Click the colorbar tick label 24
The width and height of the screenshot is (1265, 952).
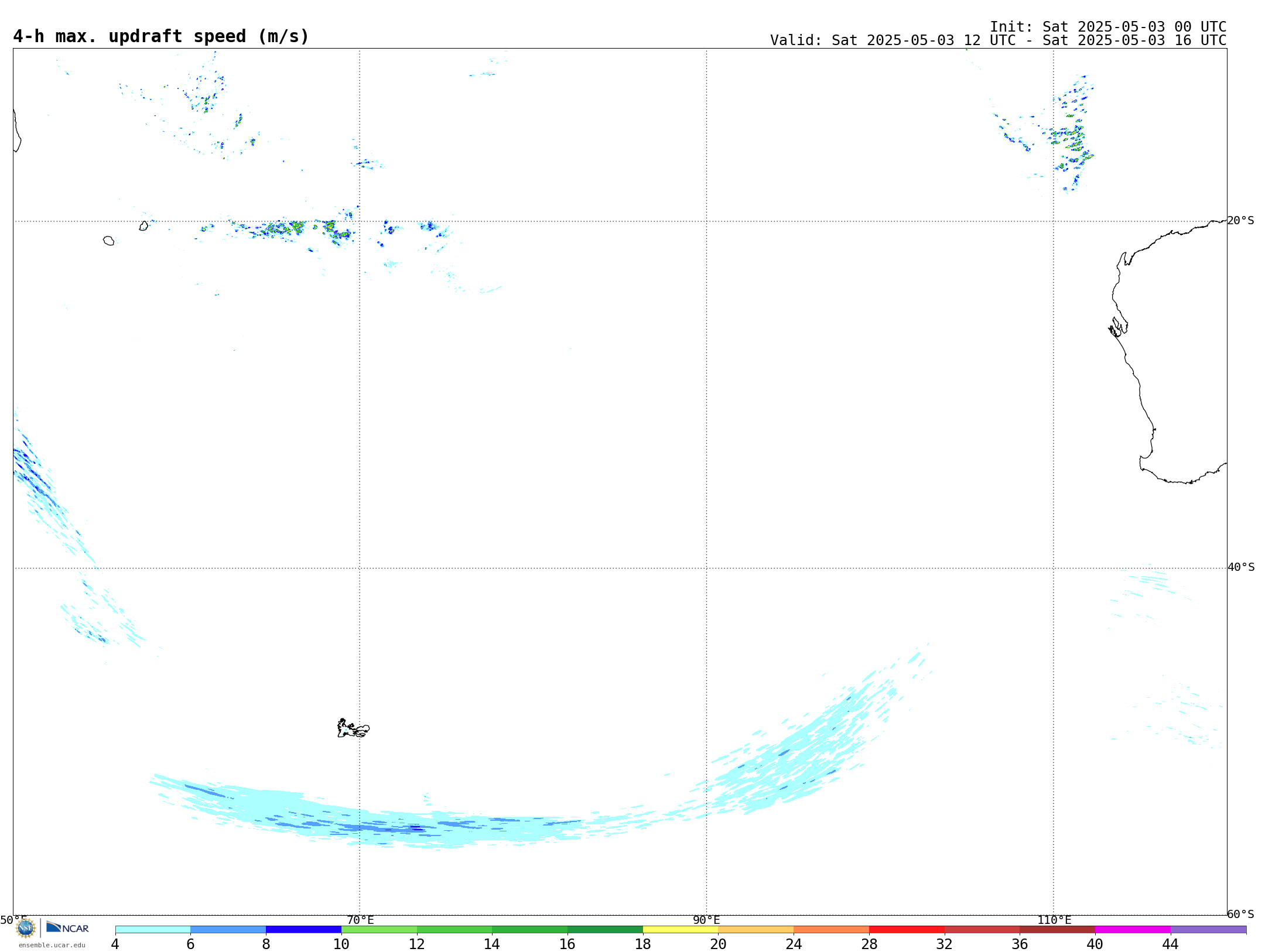794,944
